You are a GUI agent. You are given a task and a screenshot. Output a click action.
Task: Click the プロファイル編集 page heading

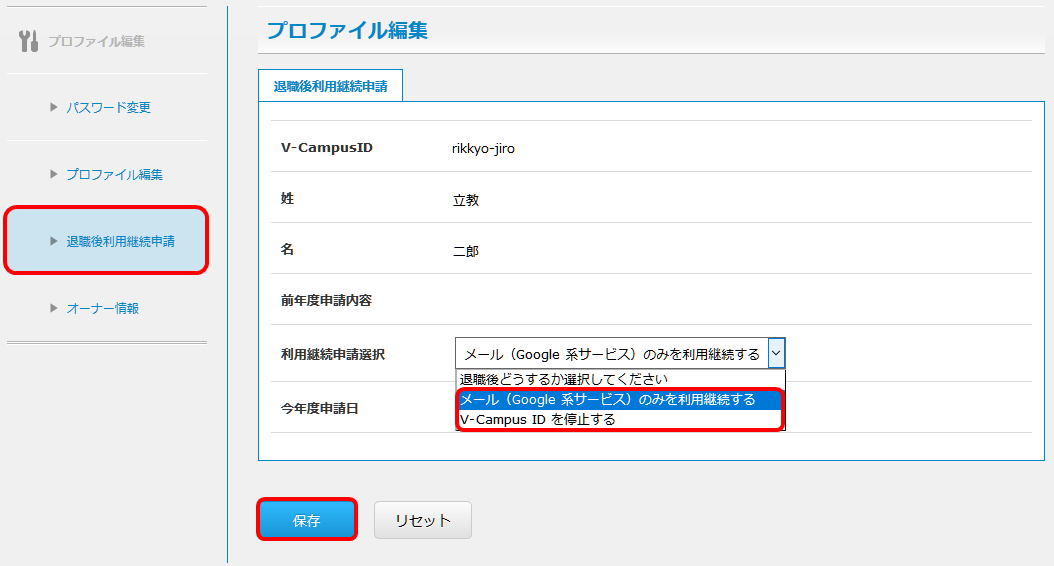pos(348,30)
